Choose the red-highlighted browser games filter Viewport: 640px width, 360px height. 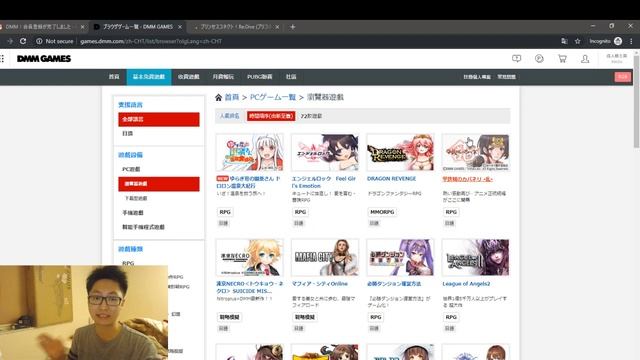159,184
